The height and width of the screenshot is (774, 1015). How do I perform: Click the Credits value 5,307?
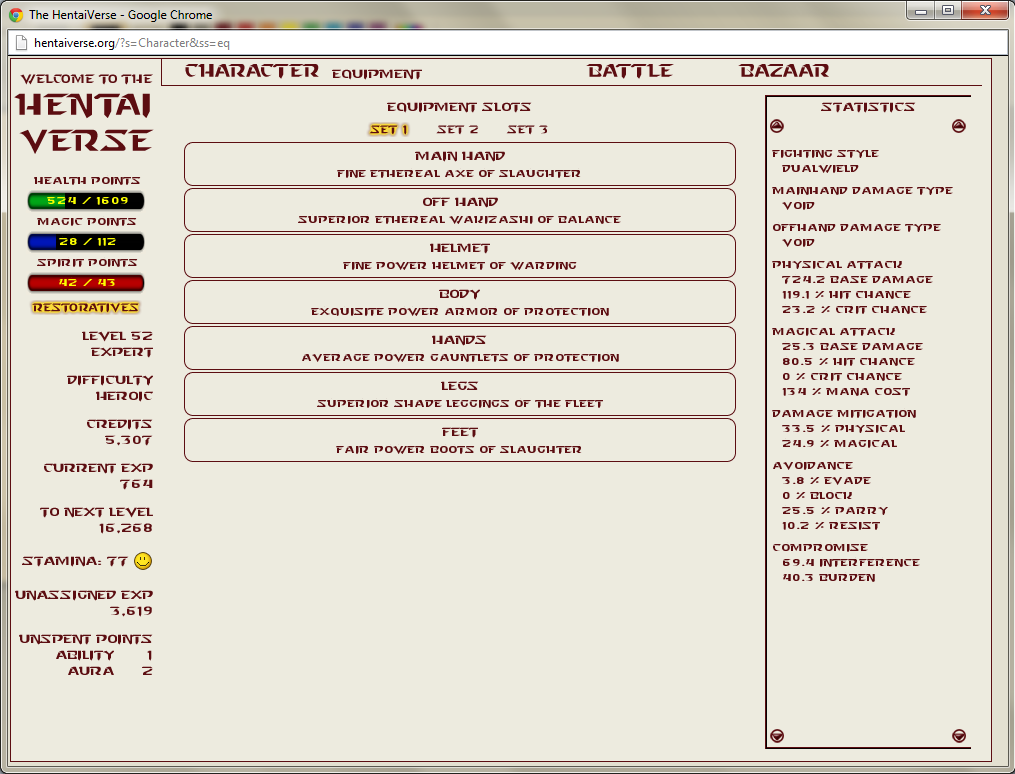pyautogui.click(x=129, y=440)
